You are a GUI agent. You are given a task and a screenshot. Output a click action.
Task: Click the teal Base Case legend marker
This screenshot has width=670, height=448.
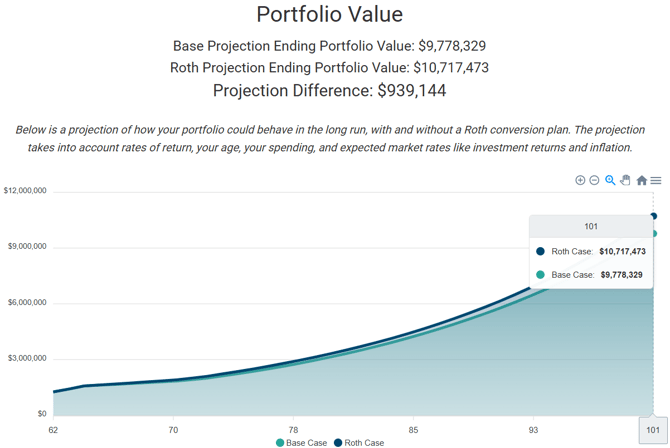tap(281, 442)
